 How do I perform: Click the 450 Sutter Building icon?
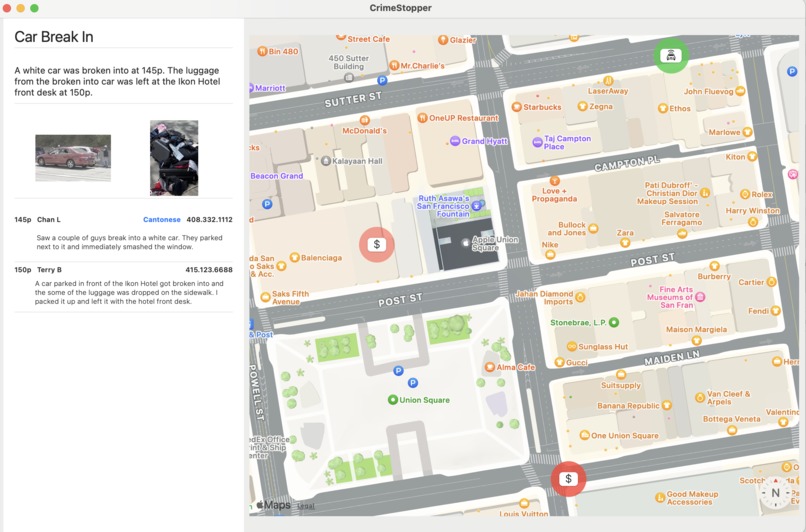(x=349, y=78)
